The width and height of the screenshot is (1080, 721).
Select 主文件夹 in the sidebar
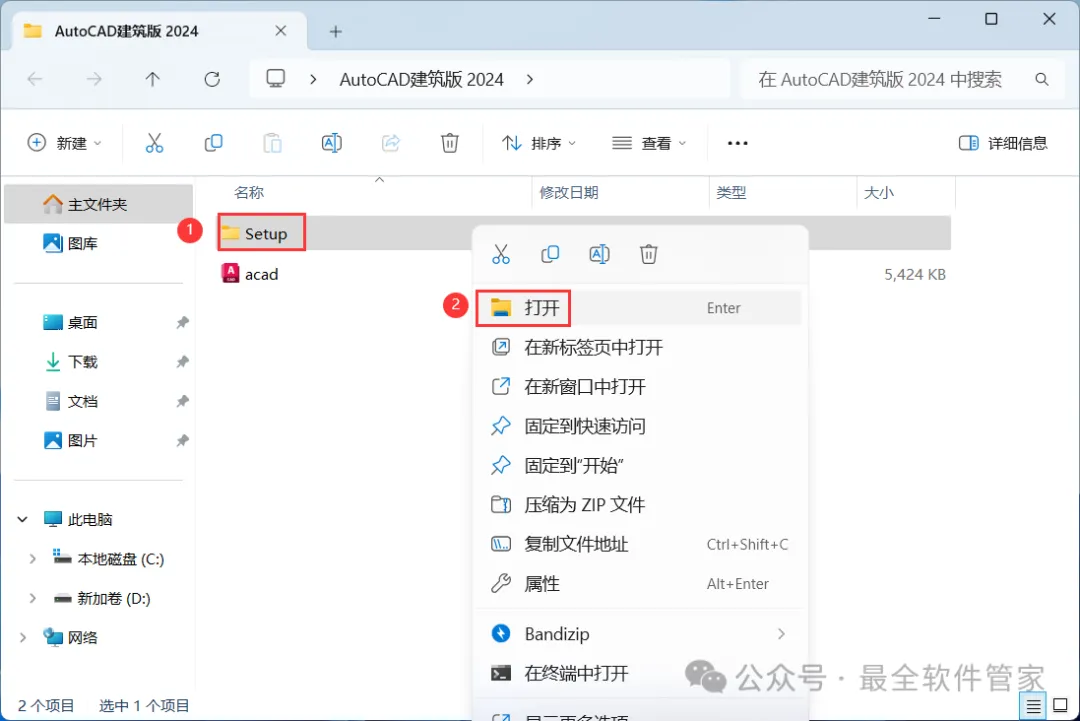[x=98, y=204]
